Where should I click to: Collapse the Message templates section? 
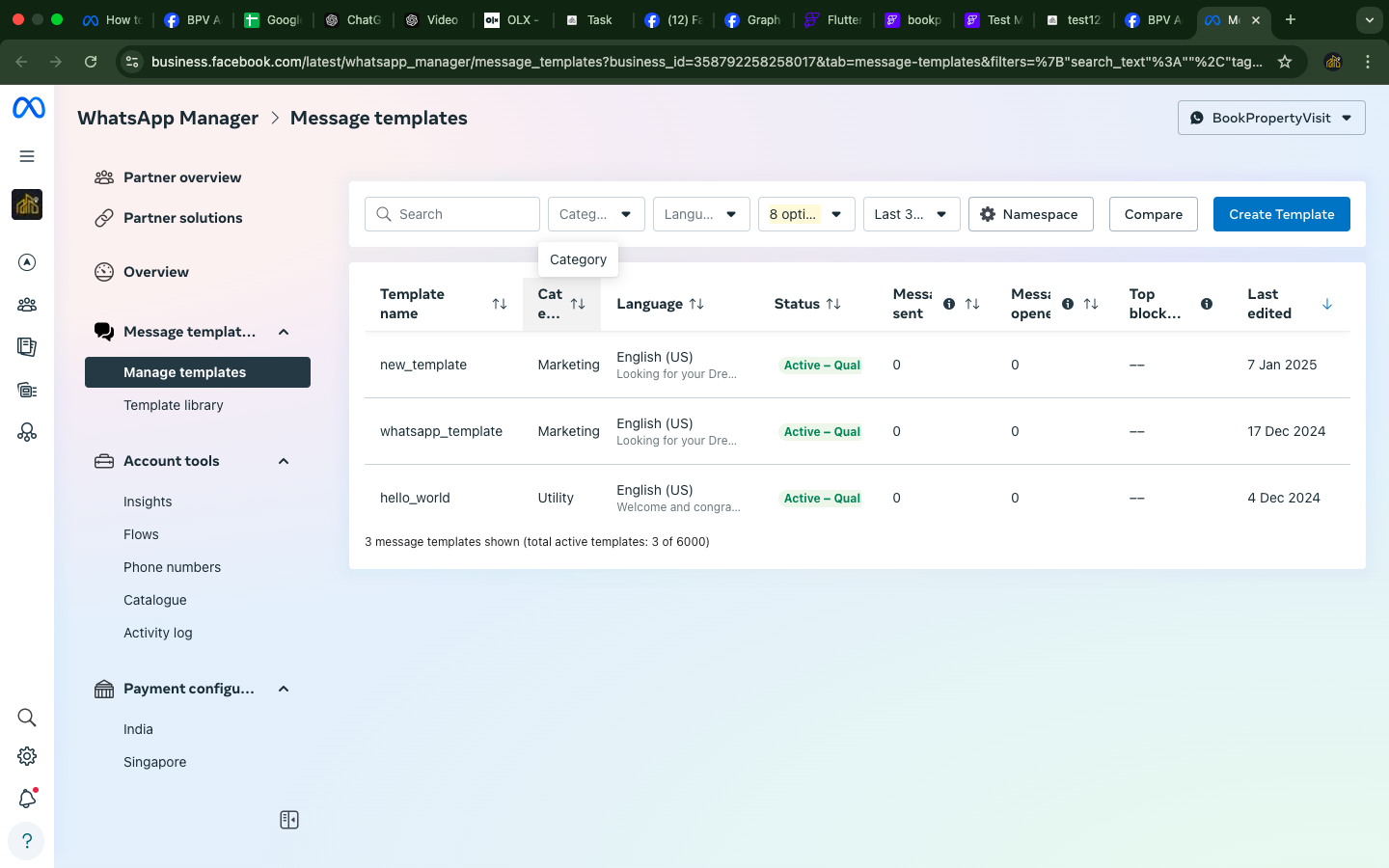284,332
